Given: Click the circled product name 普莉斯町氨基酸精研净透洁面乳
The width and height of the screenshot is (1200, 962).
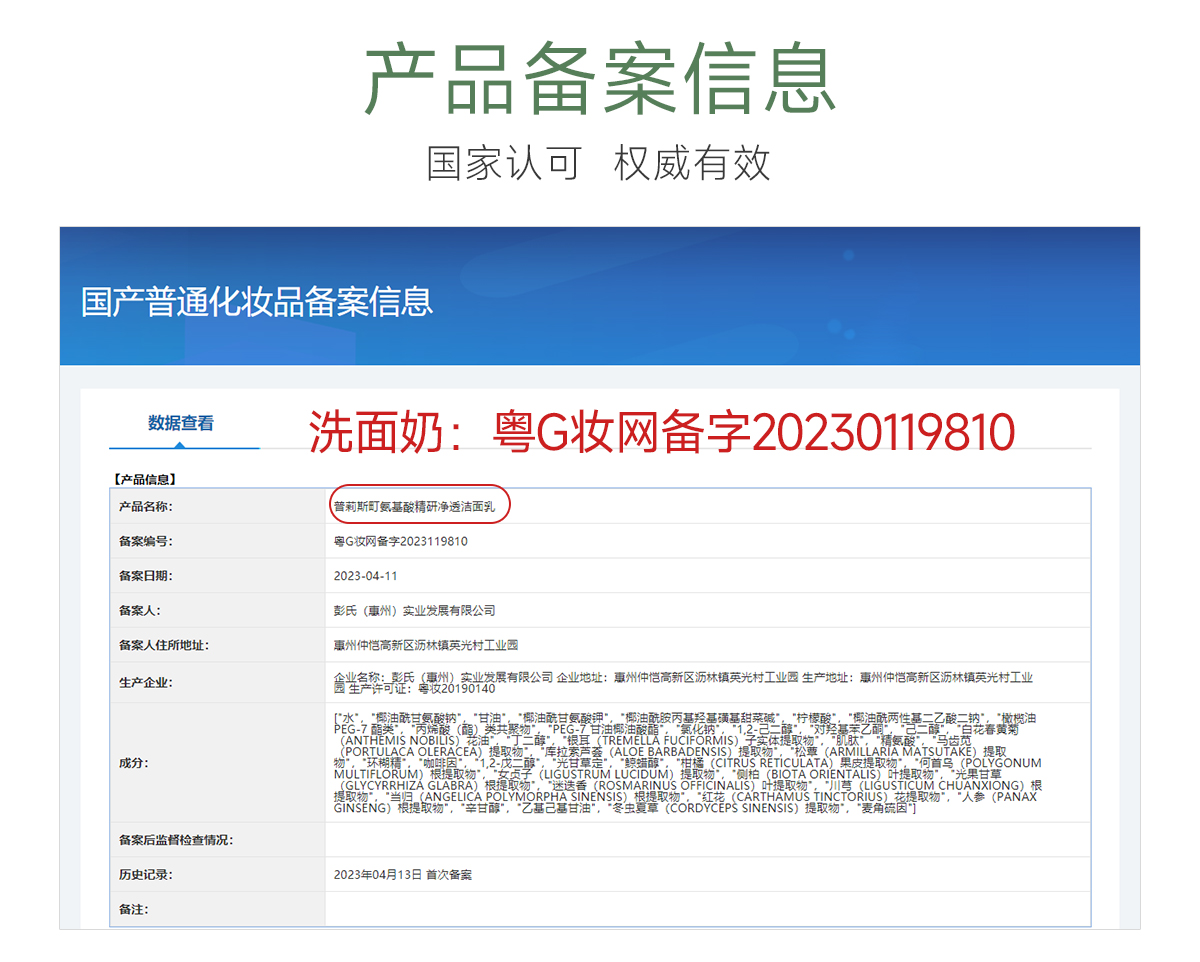Looking at the screenshot, I should tap(414, 507).
